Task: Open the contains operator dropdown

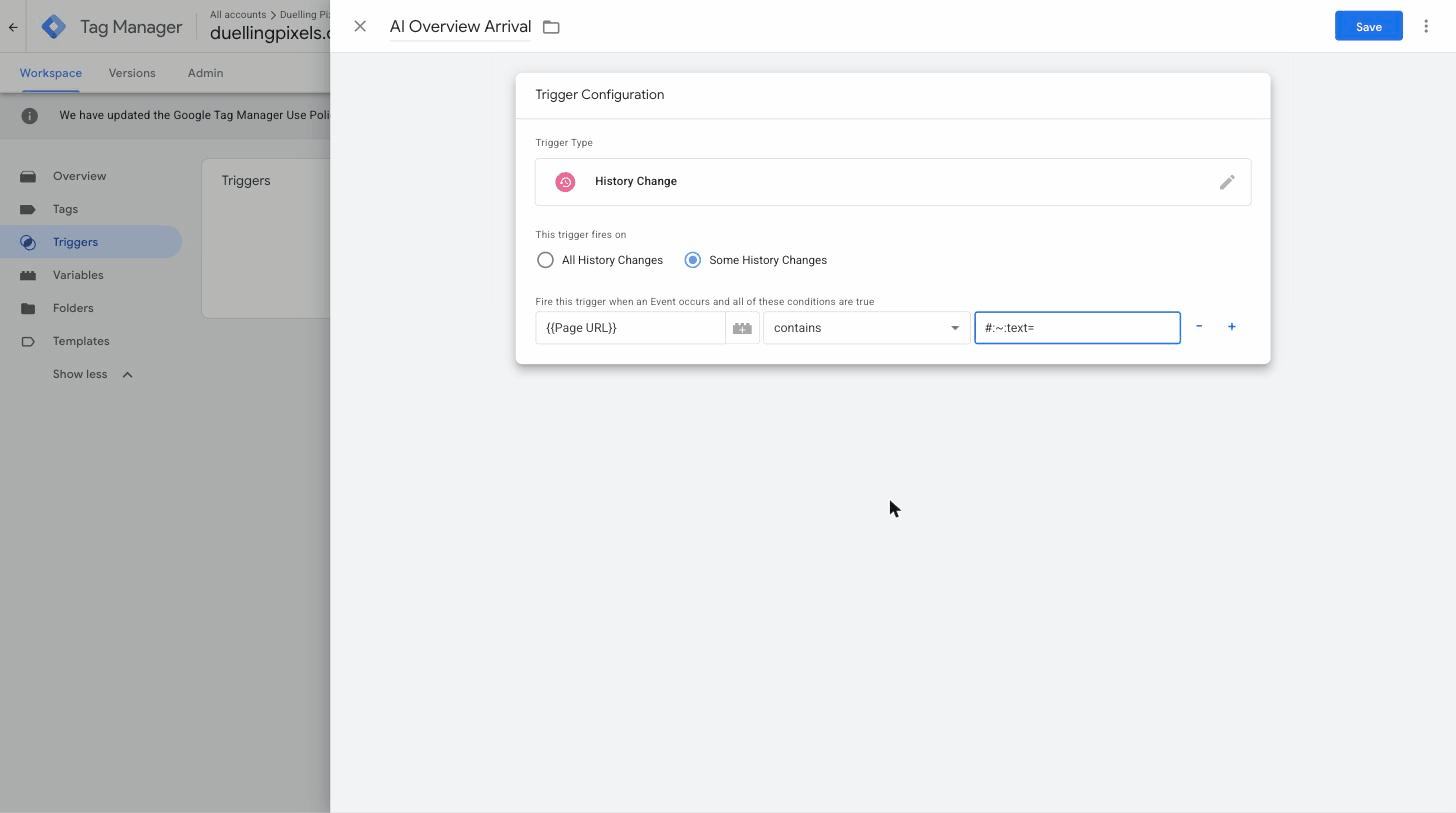Action: pos(866,328)
